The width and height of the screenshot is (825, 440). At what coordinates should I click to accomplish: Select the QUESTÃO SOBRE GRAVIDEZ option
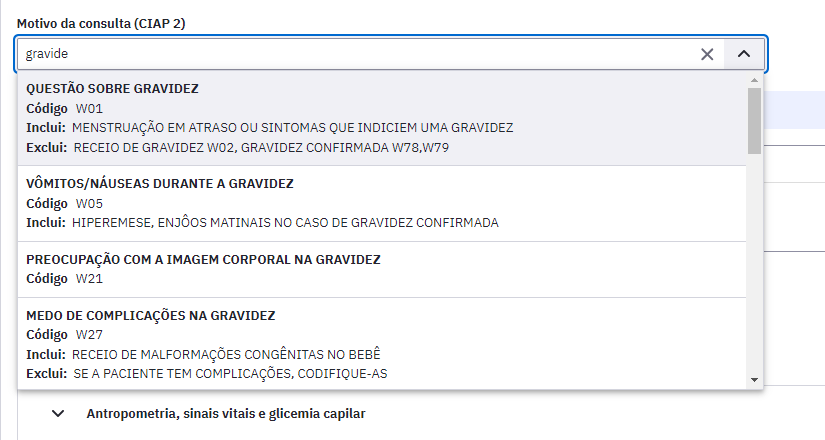[382, 118]
